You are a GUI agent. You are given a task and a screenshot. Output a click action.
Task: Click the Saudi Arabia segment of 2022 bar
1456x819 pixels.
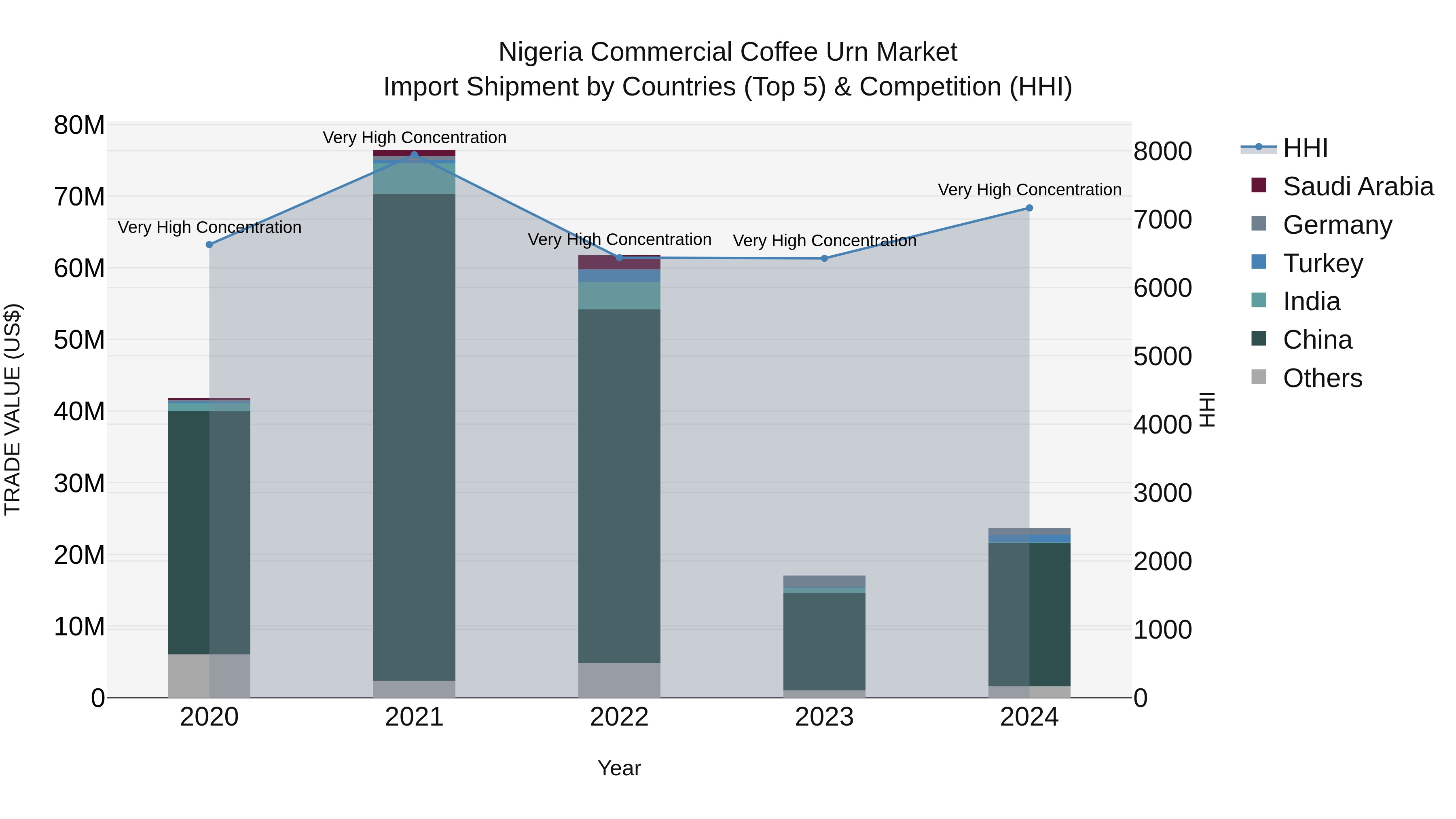(619, 262)
